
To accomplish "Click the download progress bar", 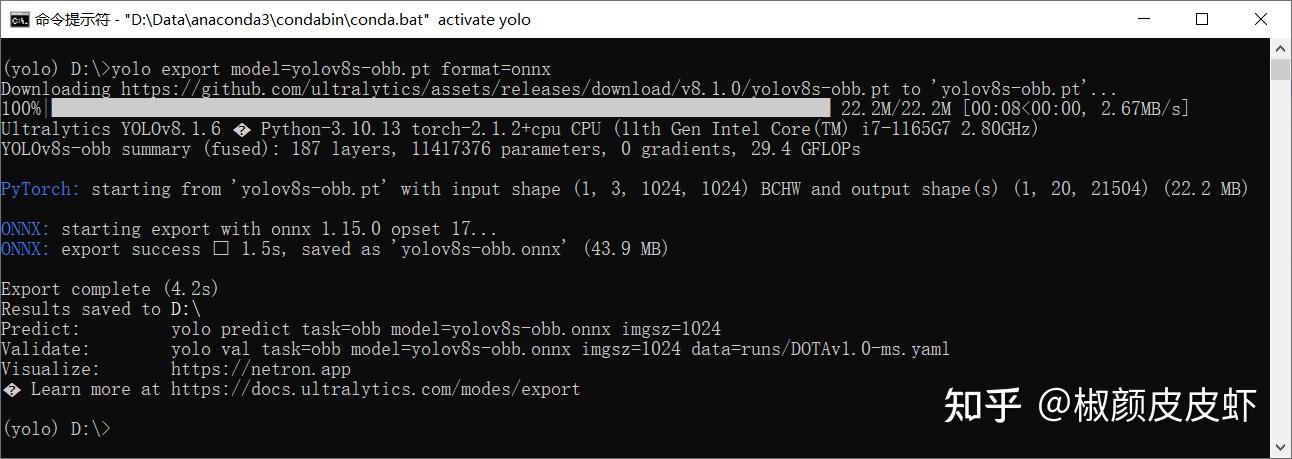I will pos(441,108).
